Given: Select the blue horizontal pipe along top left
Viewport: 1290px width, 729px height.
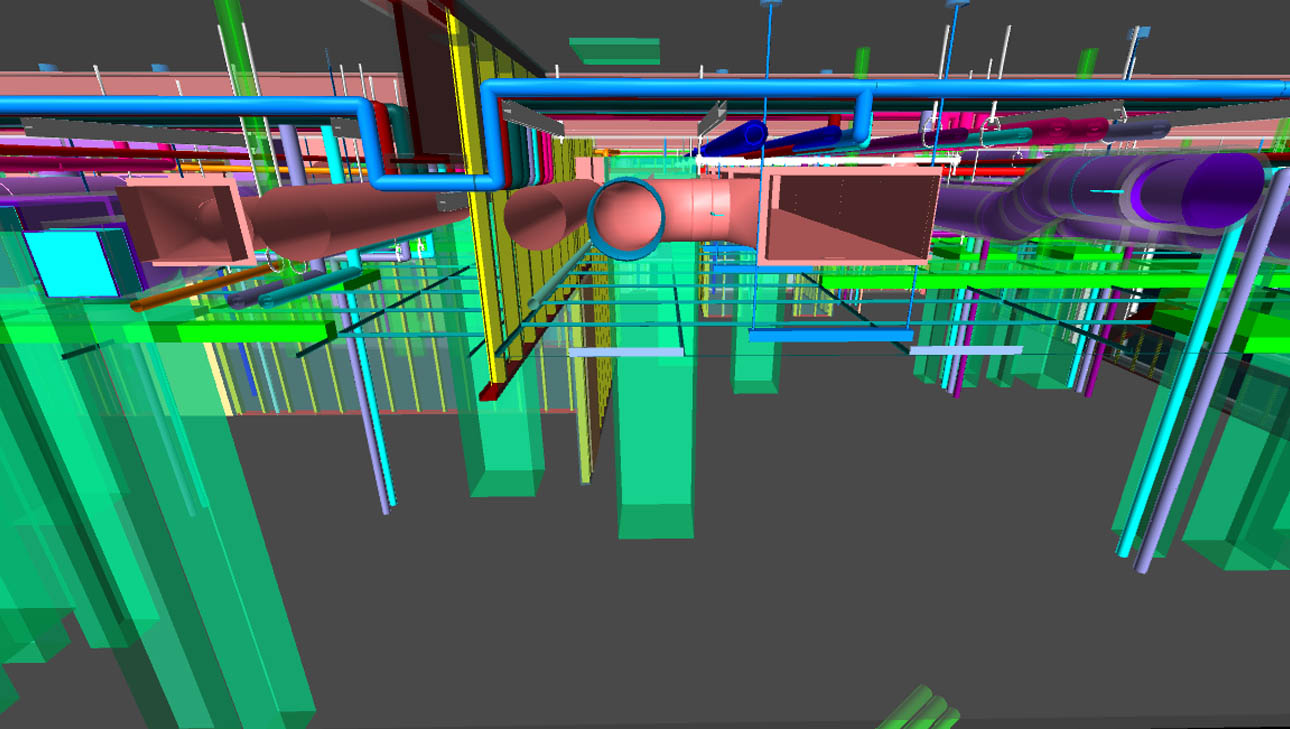Looking at the screenshot, I should (x=180, y=104).
